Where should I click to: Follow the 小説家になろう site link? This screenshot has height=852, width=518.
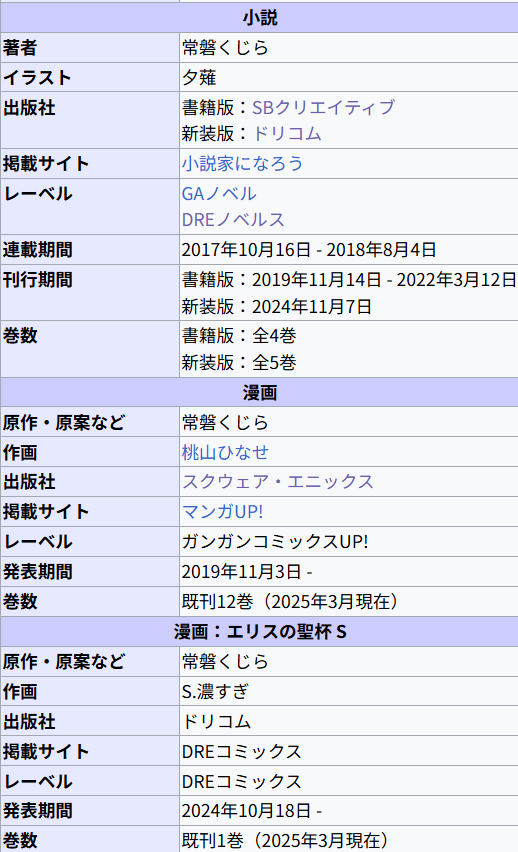[x=242, y=164]
